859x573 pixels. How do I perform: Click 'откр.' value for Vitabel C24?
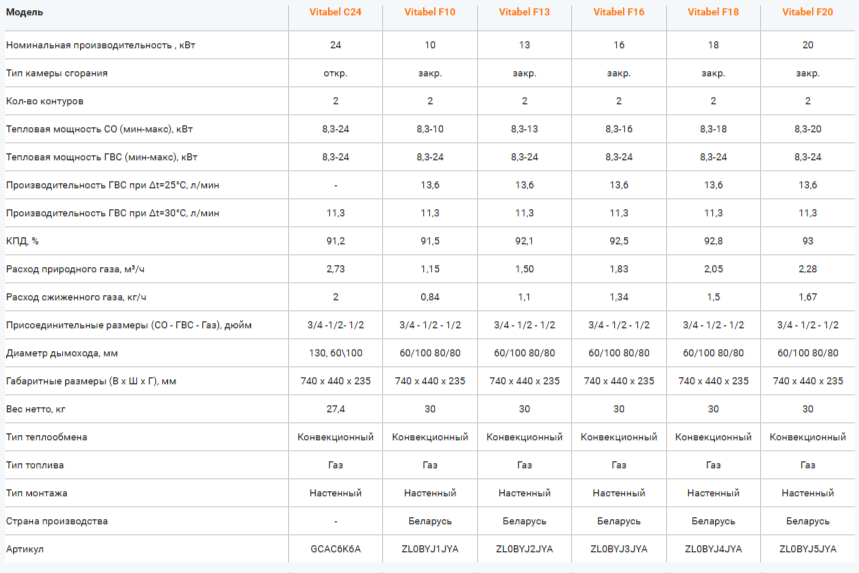(x=335, y=73)
